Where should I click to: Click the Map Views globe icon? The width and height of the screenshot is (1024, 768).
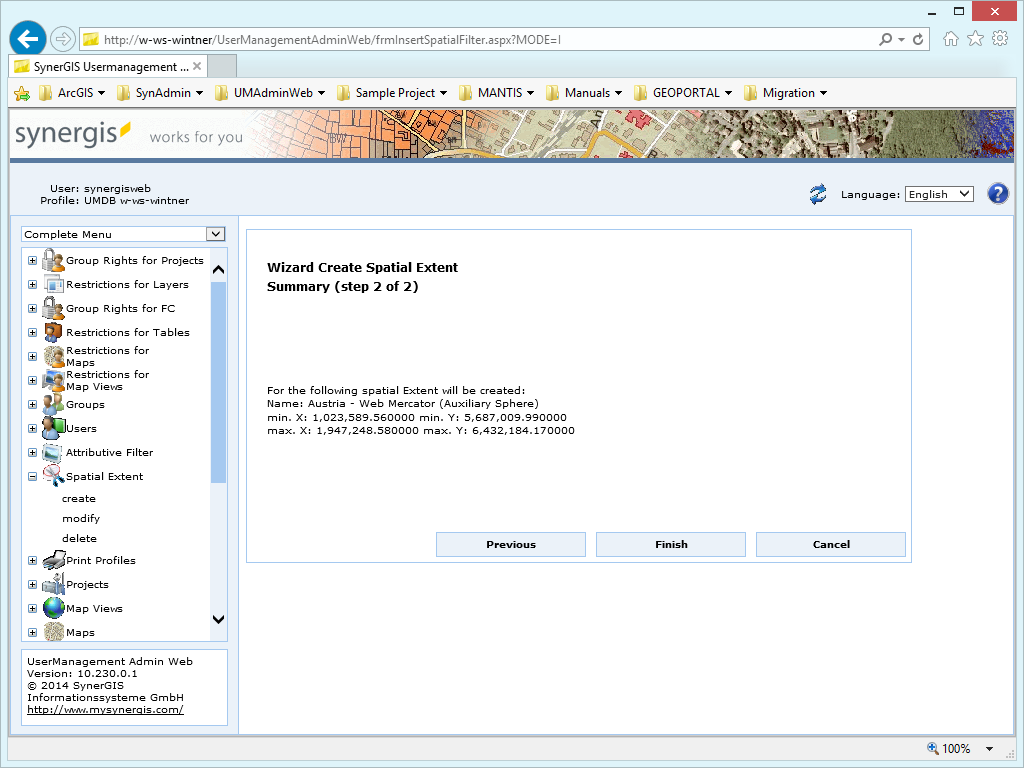[x=52, y=608]
